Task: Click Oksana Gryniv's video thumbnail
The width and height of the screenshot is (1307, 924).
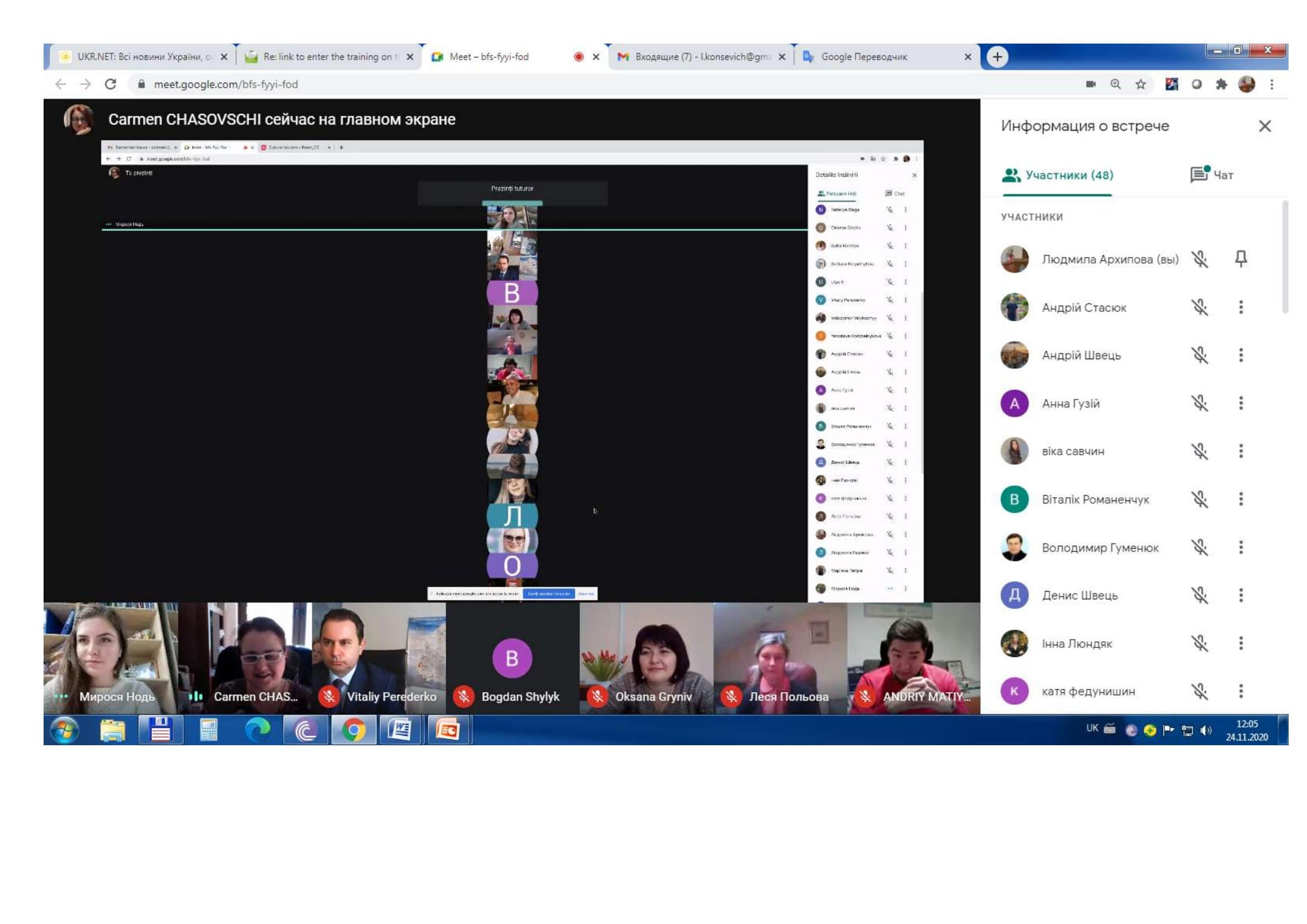Action: click(645, 657)
